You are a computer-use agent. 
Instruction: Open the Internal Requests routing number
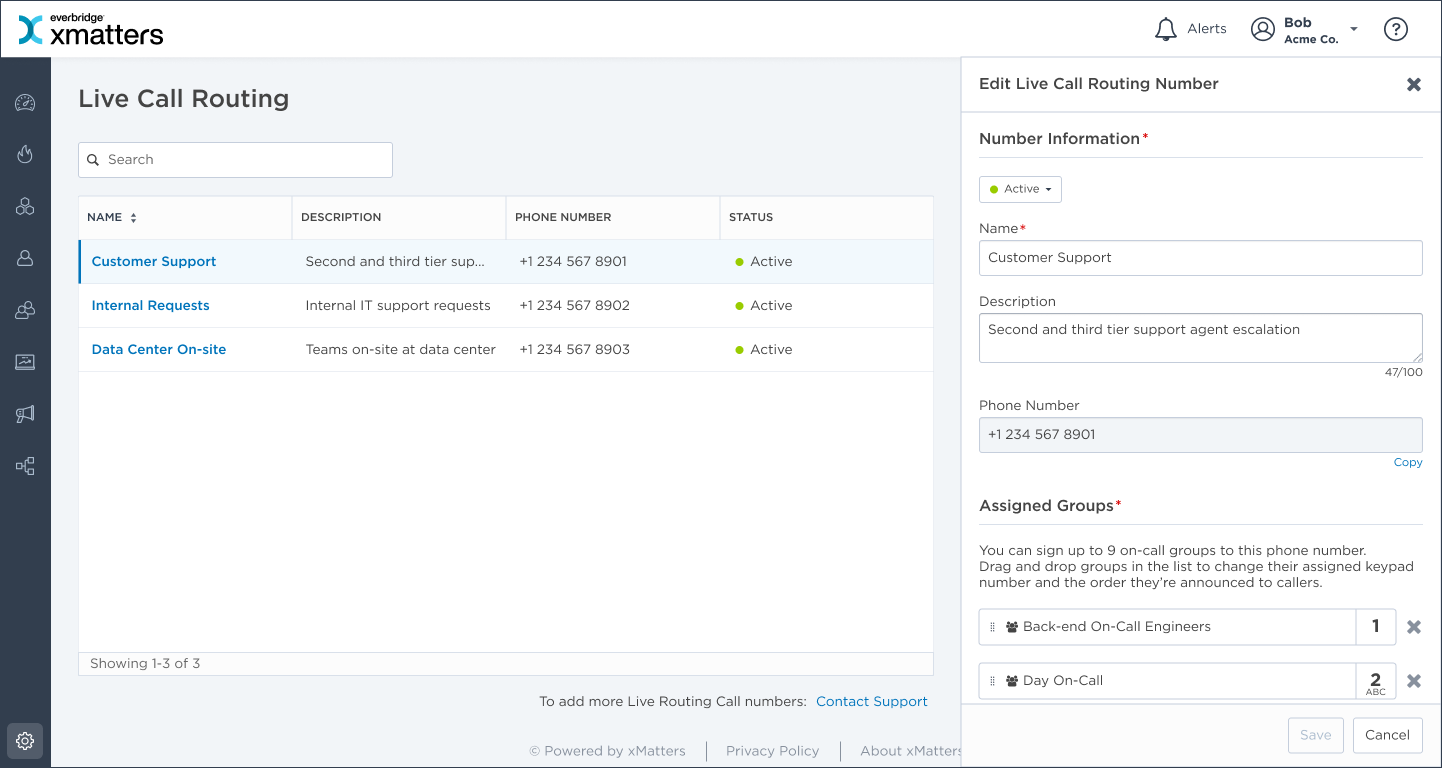[x=151, y=305]
